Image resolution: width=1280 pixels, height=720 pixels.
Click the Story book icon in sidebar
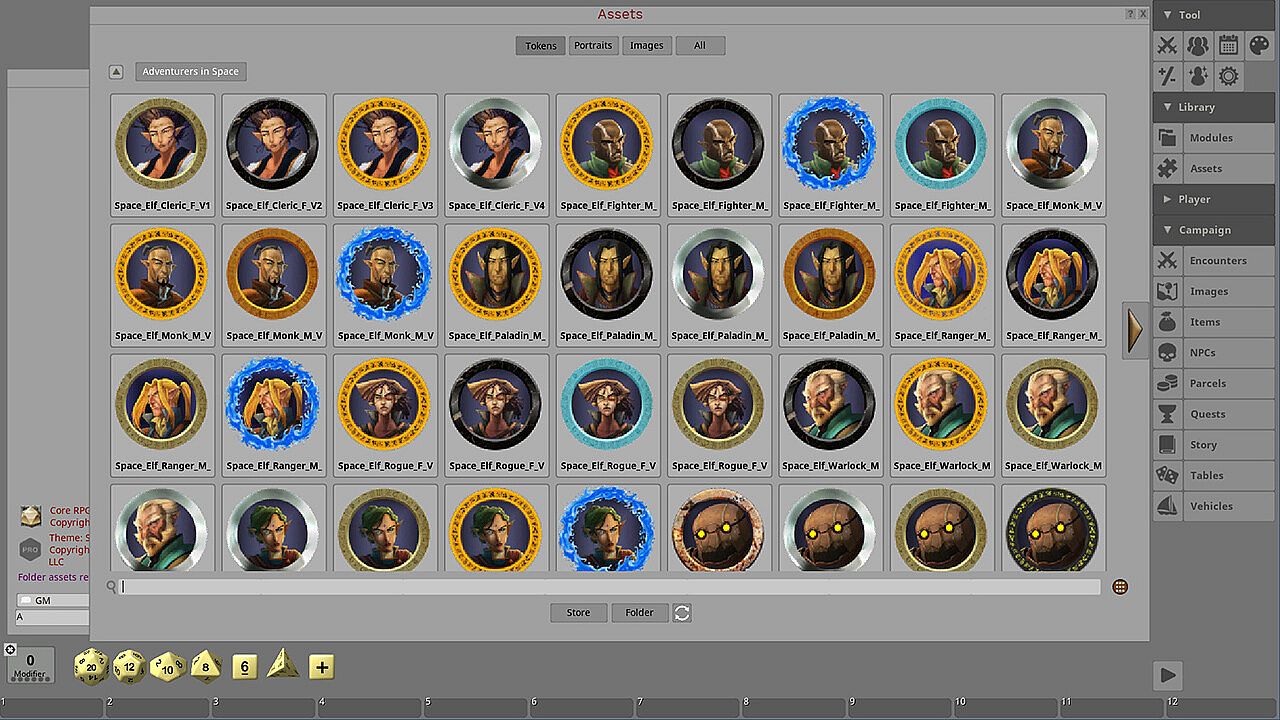click(x=1167, y=444)
